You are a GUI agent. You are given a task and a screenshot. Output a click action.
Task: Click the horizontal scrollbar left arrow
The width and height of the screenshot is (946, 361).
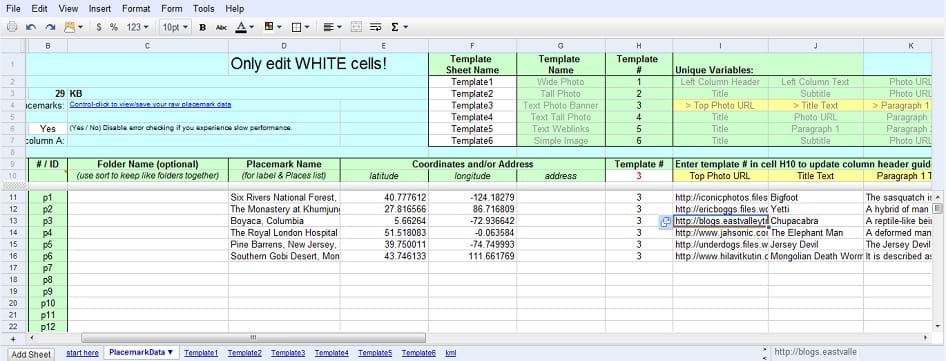31,338
